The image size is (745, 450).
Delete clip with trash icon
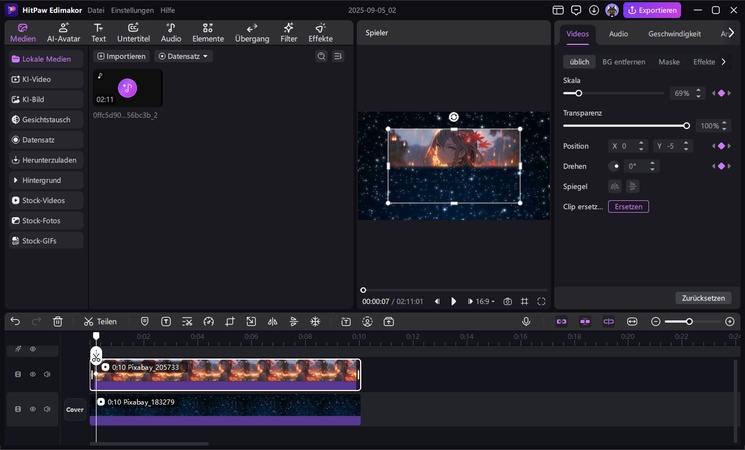point(57,322)
